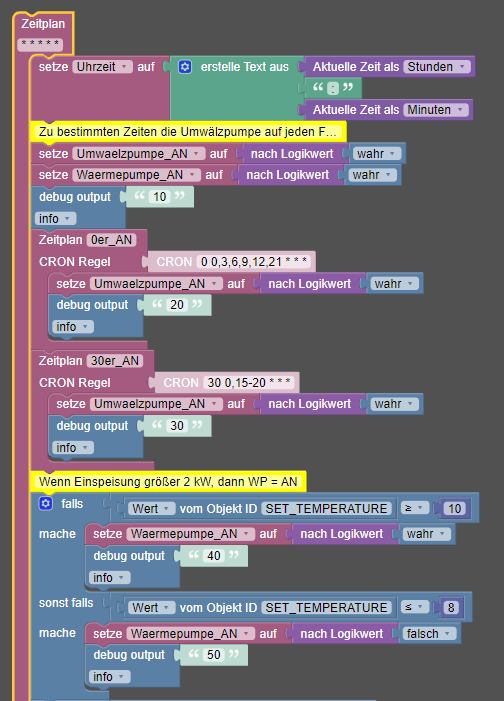This screenshot has height=701, width=504.
Task: Edit the debug output text '20'
Action: pyautogui.click(x=177, y=305)
